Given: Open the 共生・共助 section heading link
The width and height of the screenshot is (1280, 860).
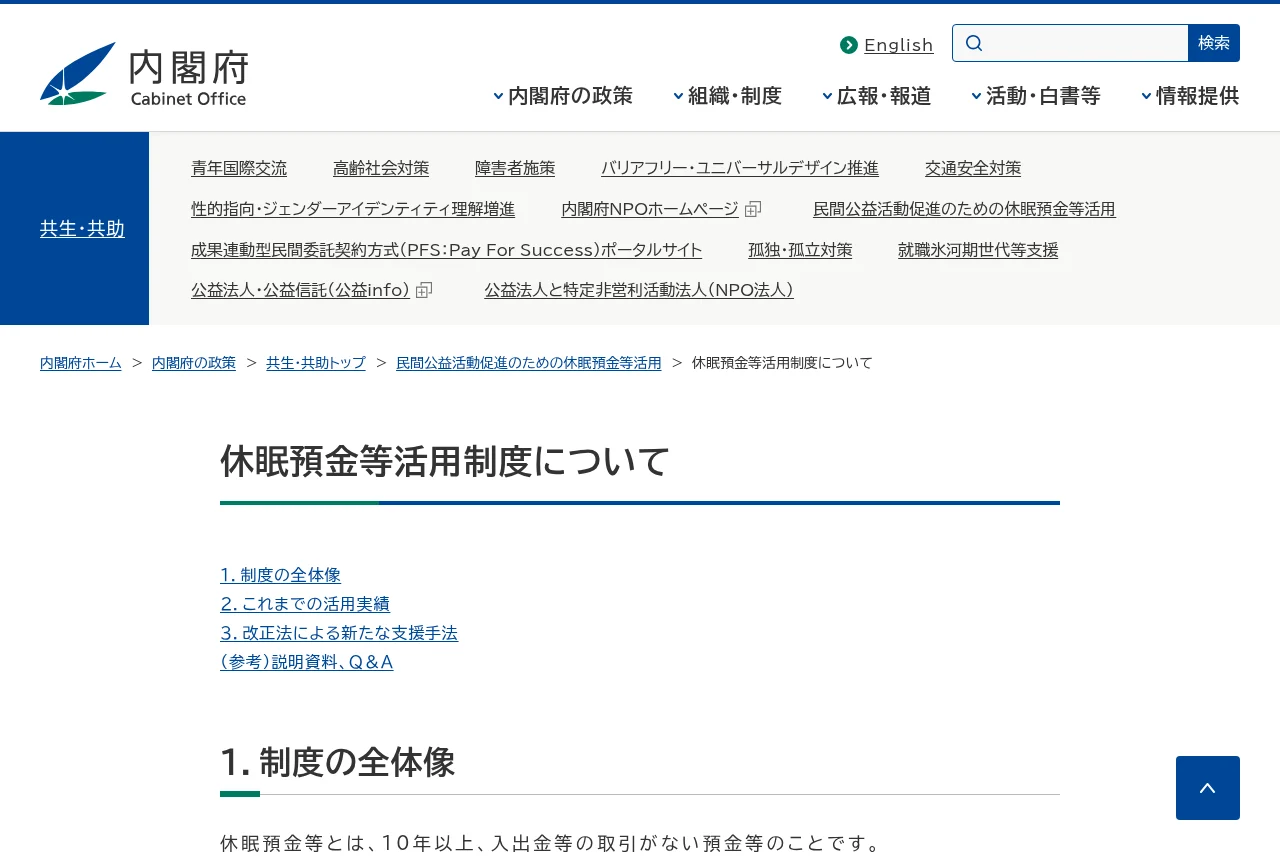Looking at the screenshot, I should [82, 229].
